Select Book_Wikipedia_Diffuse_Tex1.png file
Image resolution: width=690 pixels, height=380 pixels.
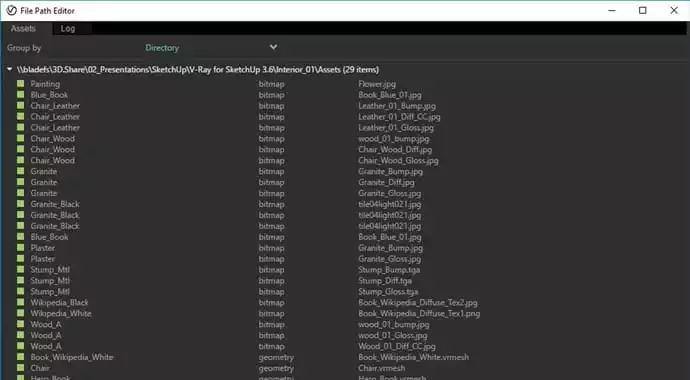pos(419,314)
